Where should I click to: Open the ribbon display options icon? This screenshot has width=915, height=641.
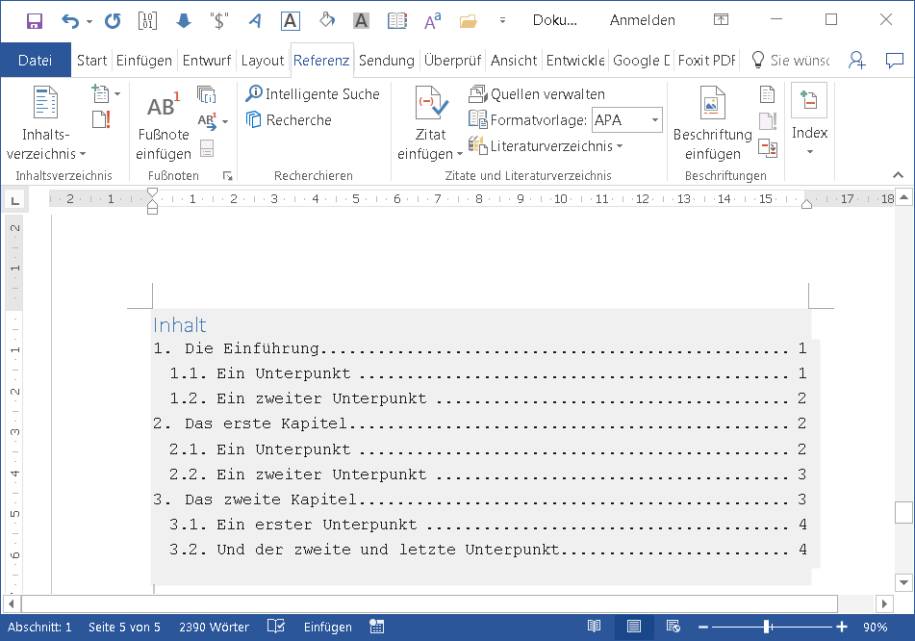721,20
